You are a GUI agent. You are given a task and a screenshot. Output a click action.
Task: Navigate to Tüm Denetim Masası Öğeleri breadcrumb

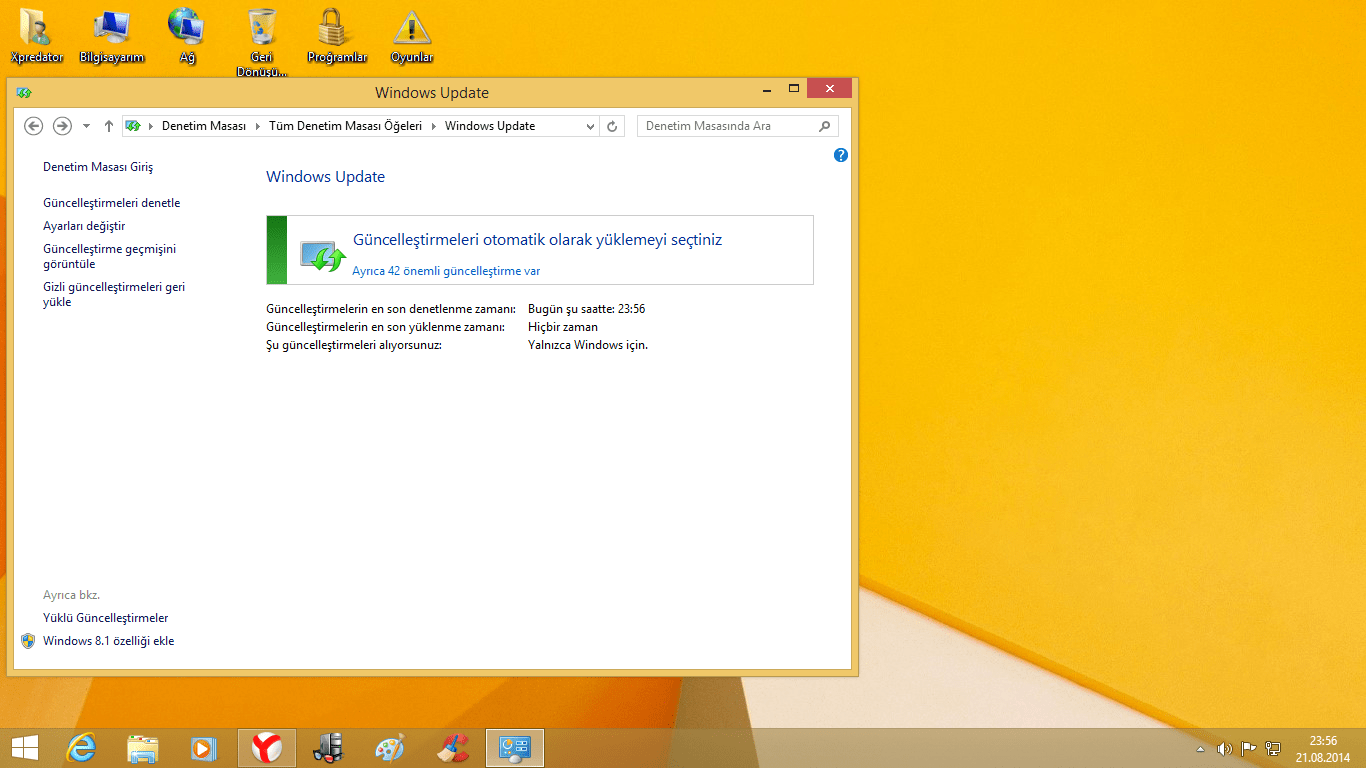pos(346,126)
